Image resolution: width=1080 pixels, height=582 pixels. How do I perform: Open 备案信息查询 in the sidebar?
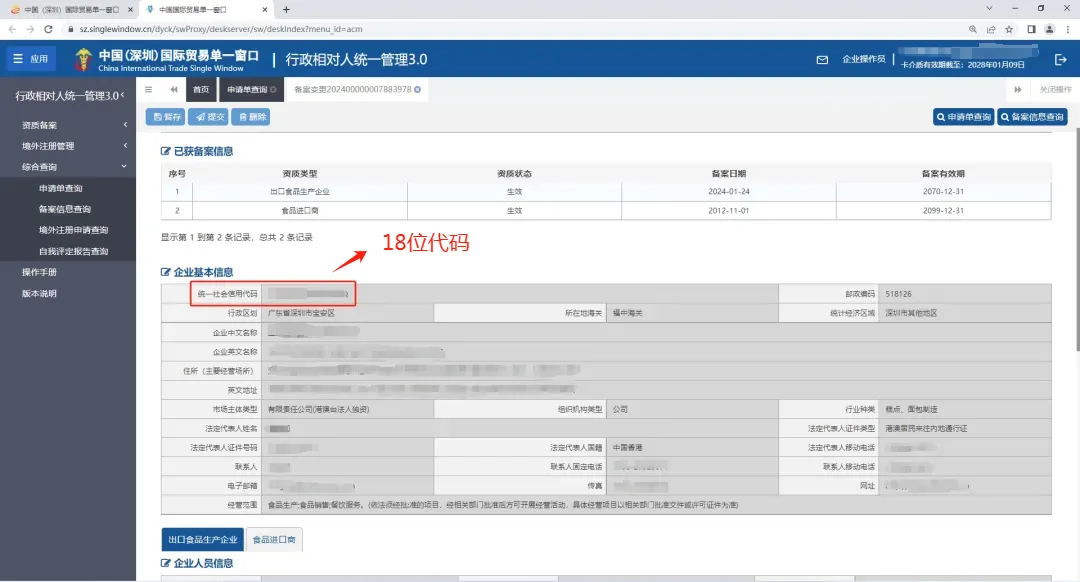pos(65,209)
